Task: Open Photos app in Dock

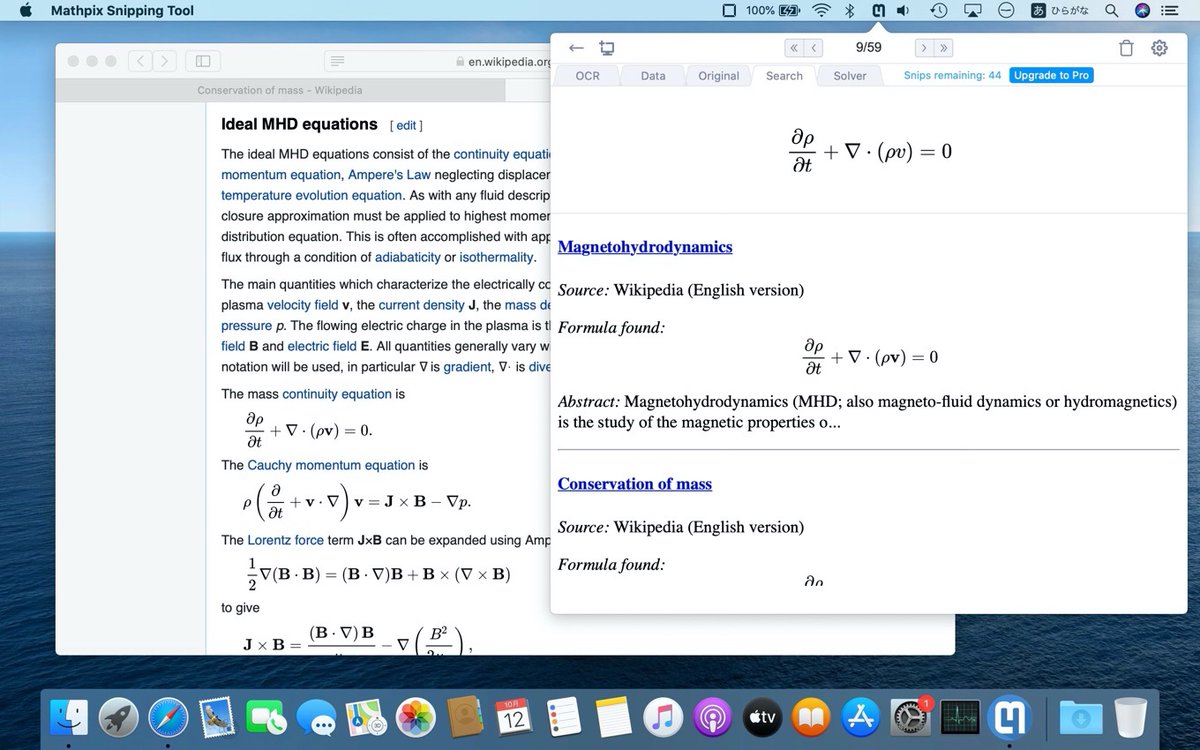Action: 416,717
